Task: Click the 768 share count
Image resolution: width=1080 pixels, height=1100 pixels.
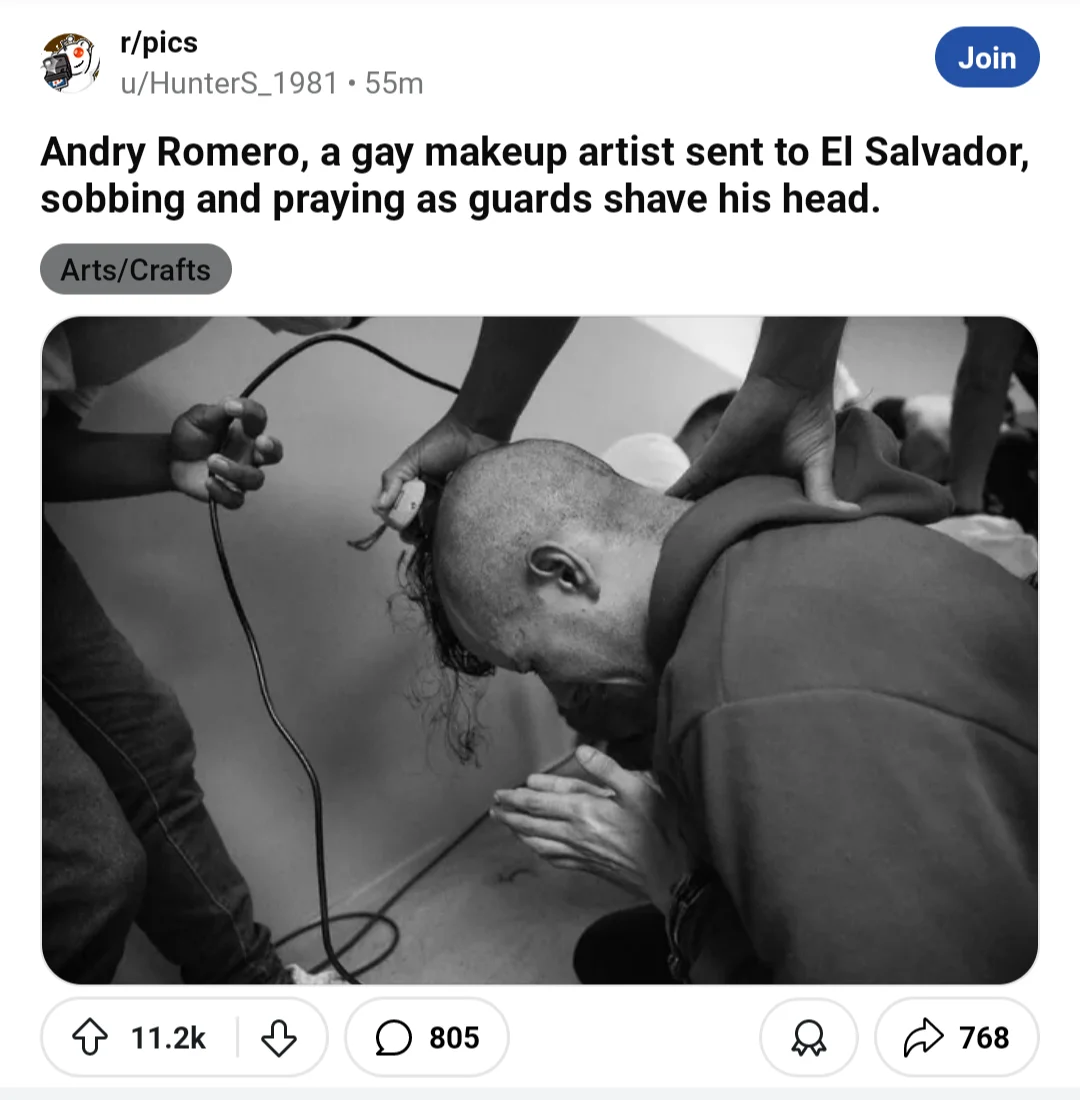Action: (984, 1038)
